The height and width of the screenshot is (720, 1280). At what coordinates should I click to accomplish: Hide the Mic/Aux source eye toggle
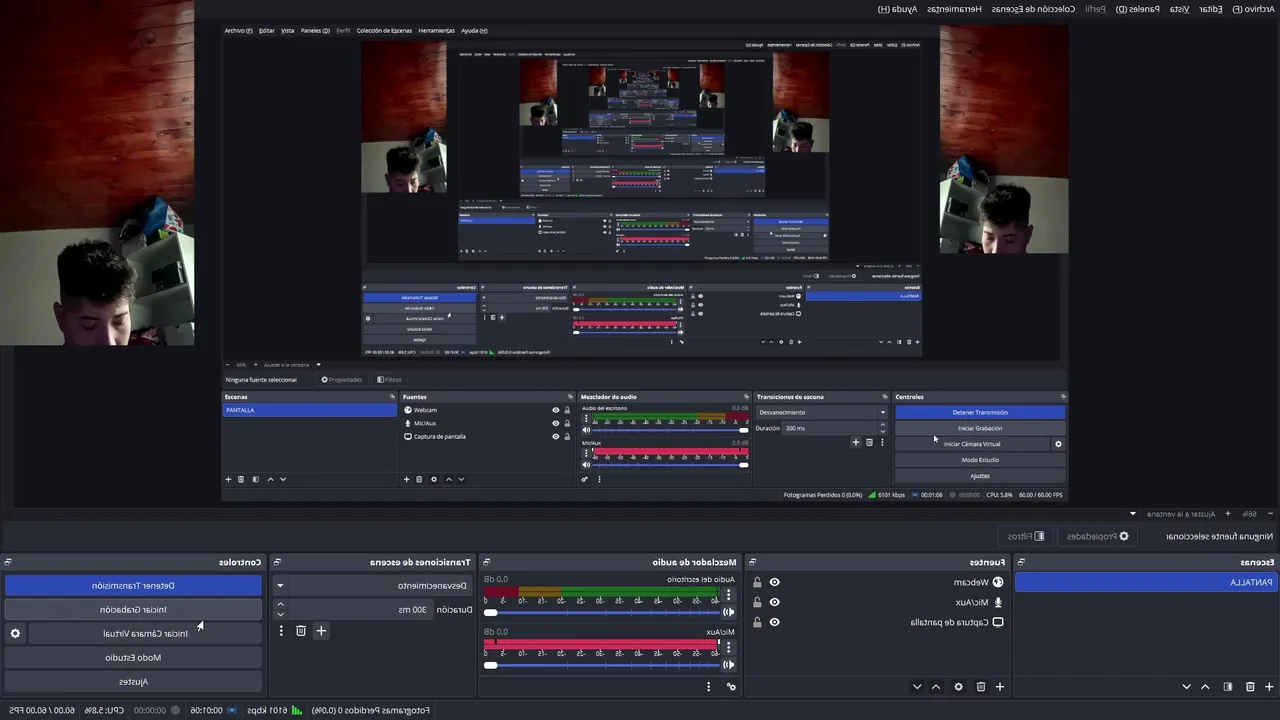774,602
